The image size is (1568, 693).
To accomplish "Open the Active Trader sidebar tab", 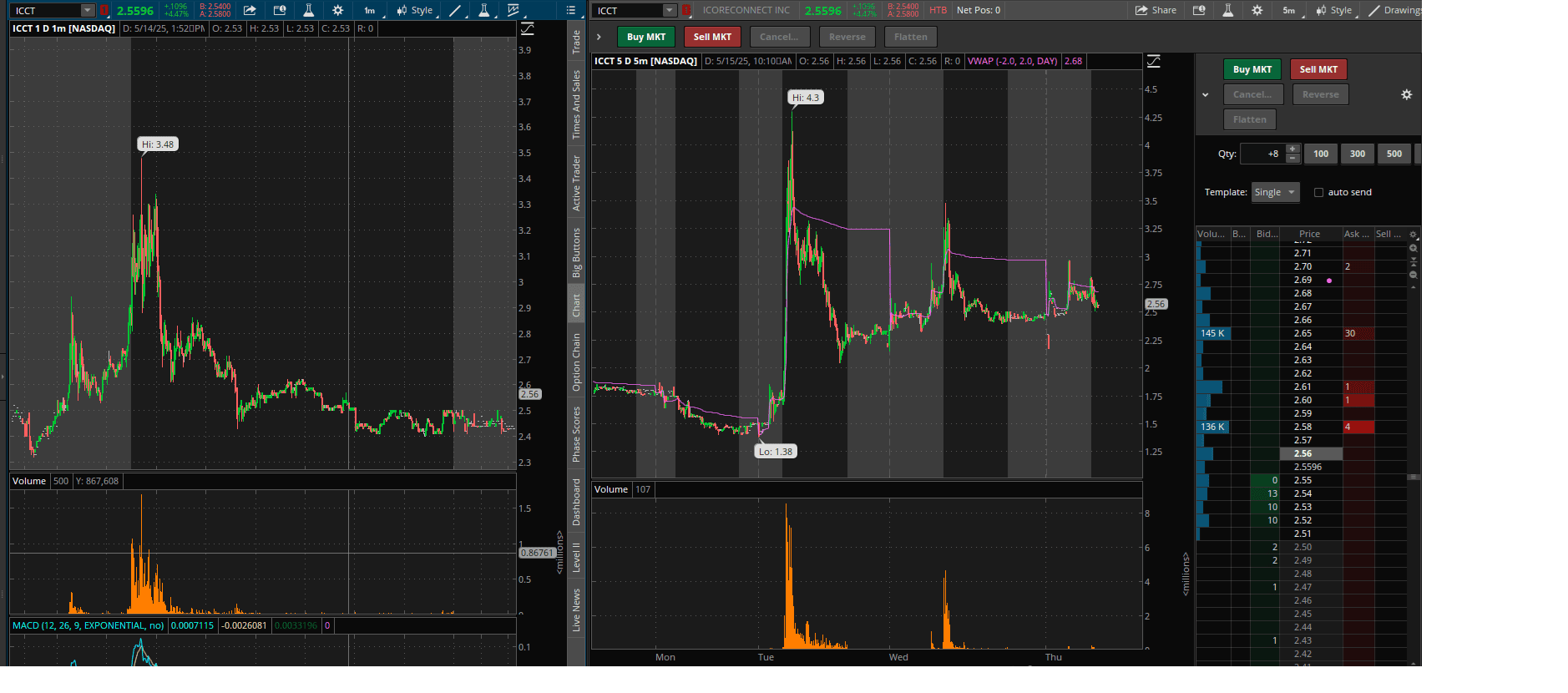I will [576, 183].
